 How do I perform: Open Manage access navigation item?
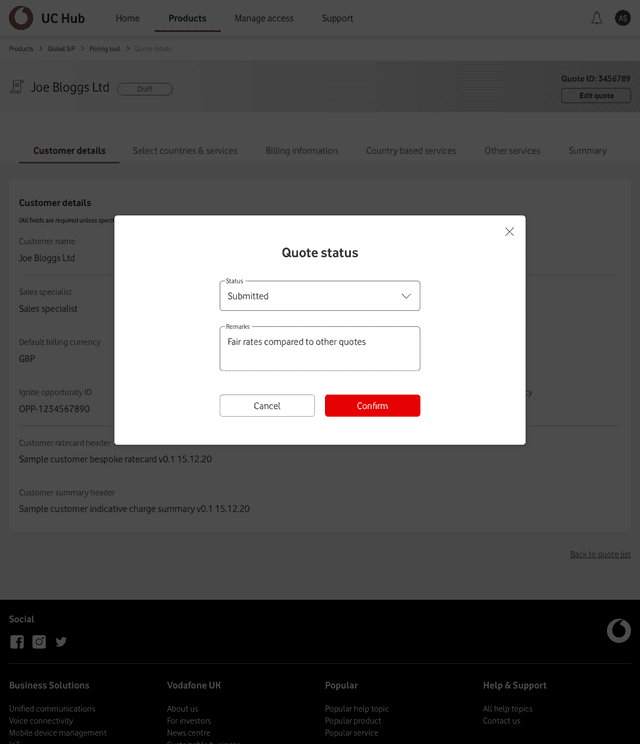(264, 19)
